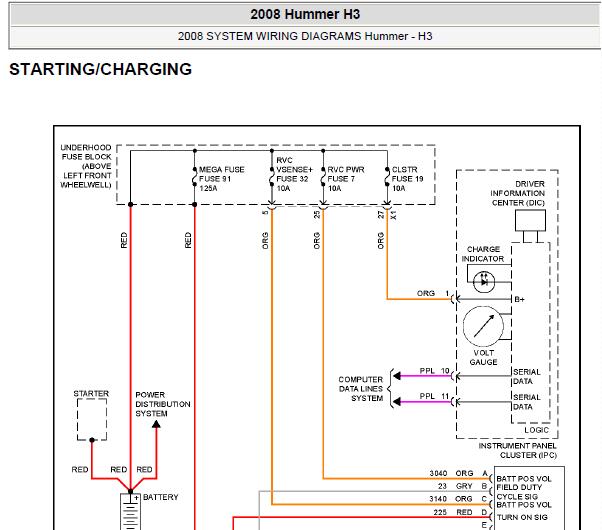This screenshot has width=602, height=530.
Task: Click the POWER DISTRIBUTION SYSTEM label
Action: [x=163, y=404]
